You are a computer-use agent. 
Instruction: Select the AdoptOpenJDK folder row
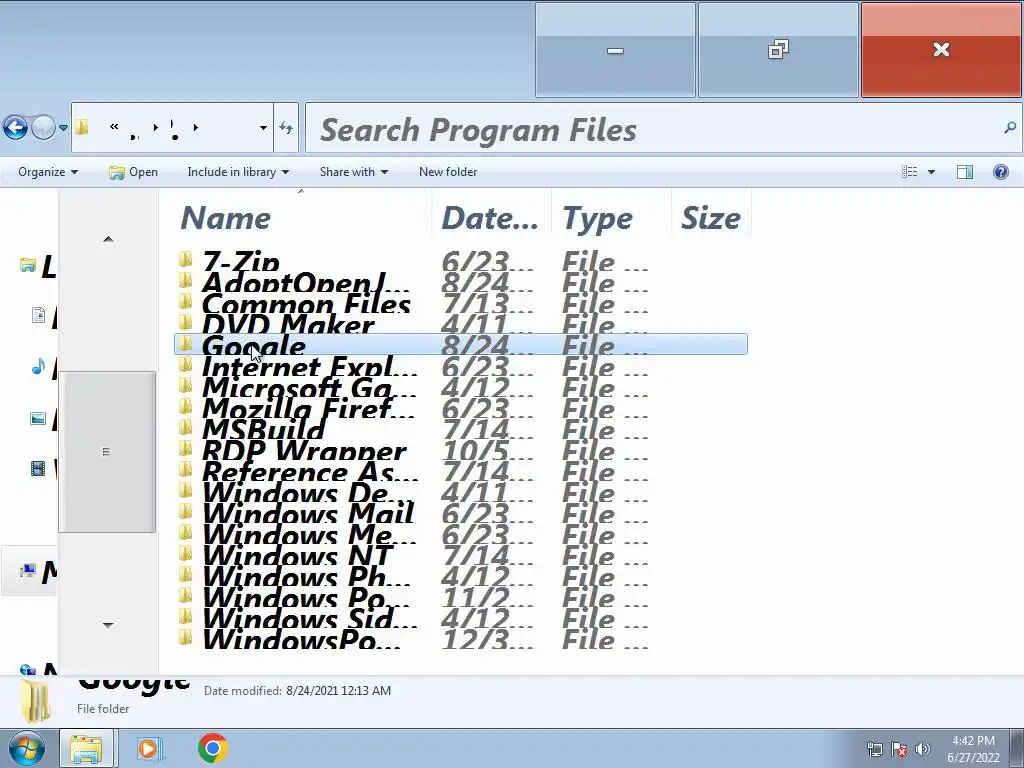460,281
